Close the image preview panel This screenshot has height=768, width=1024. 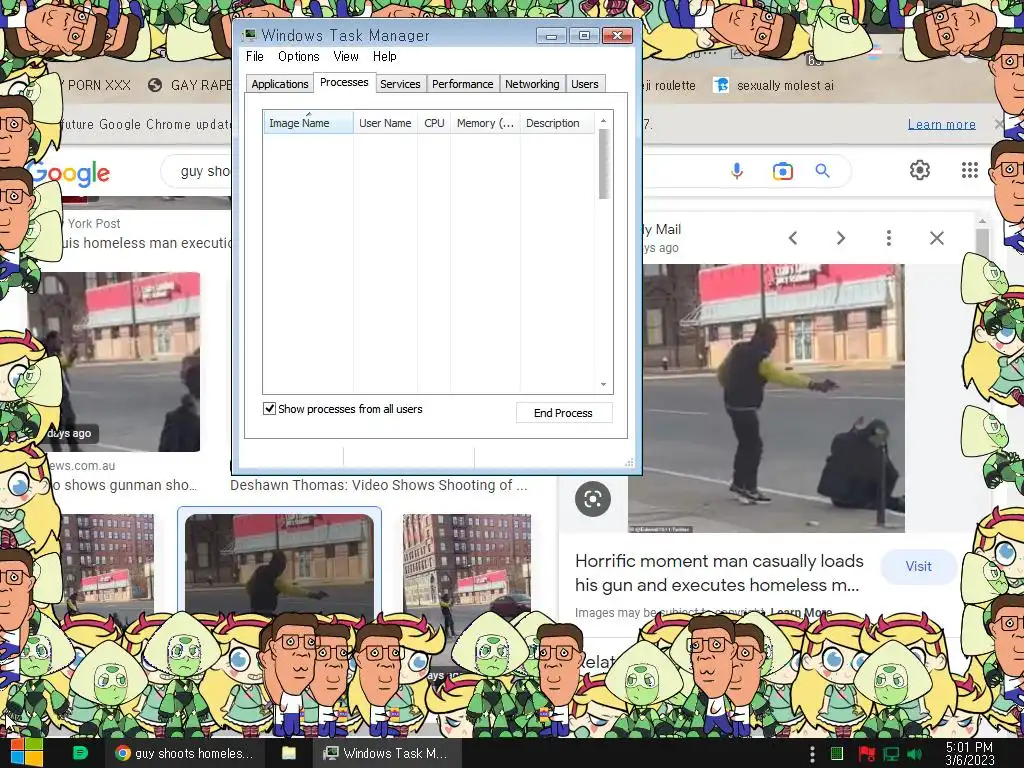(x=936, y=238)
